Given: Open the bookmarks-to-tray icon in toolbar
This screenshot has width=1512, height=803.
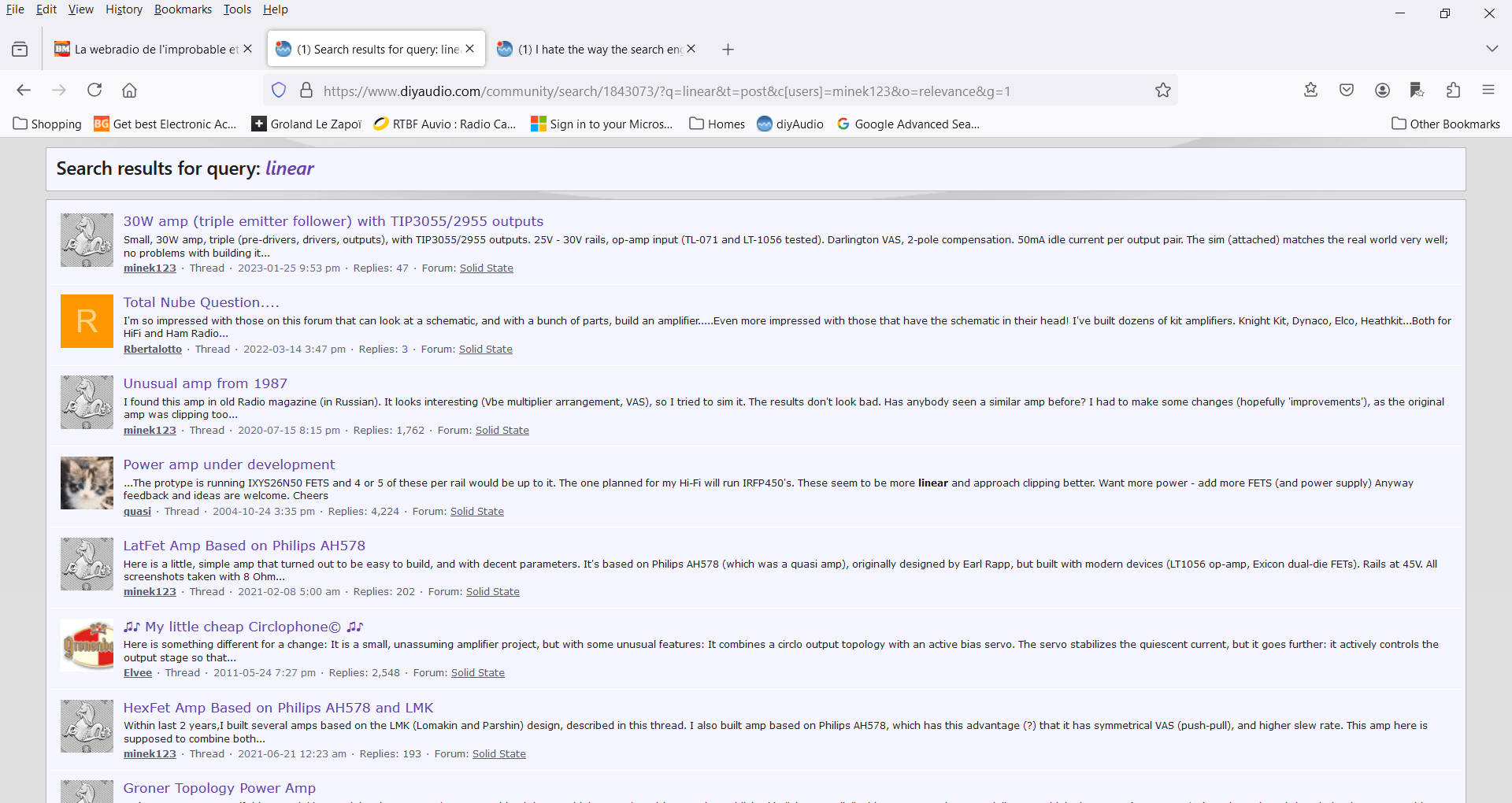Looking at the screenshot, I should click(x=1311, y=90).
